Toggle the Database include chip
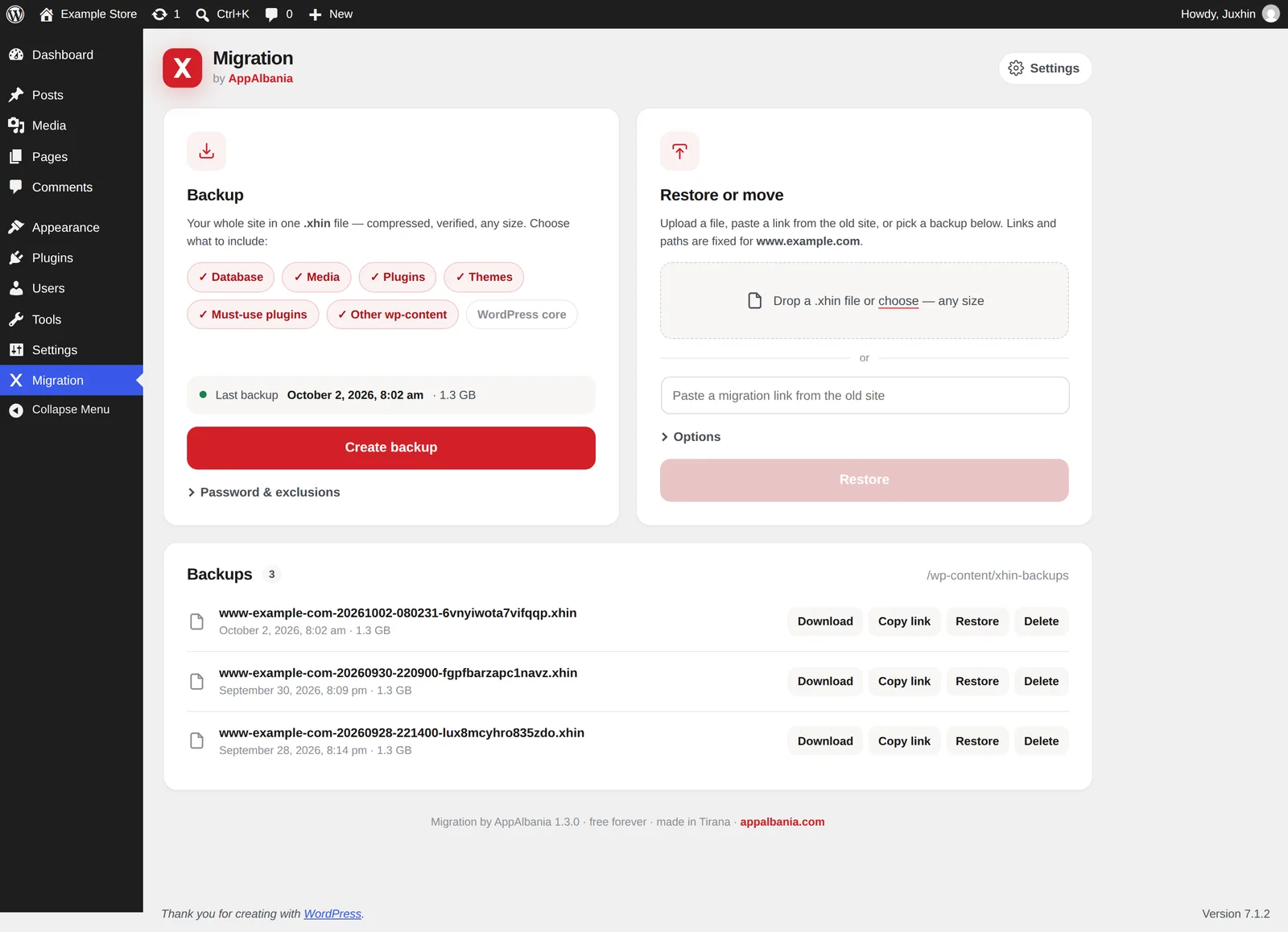This screenshot has width=1288, height=932. (x=231, y=277)
